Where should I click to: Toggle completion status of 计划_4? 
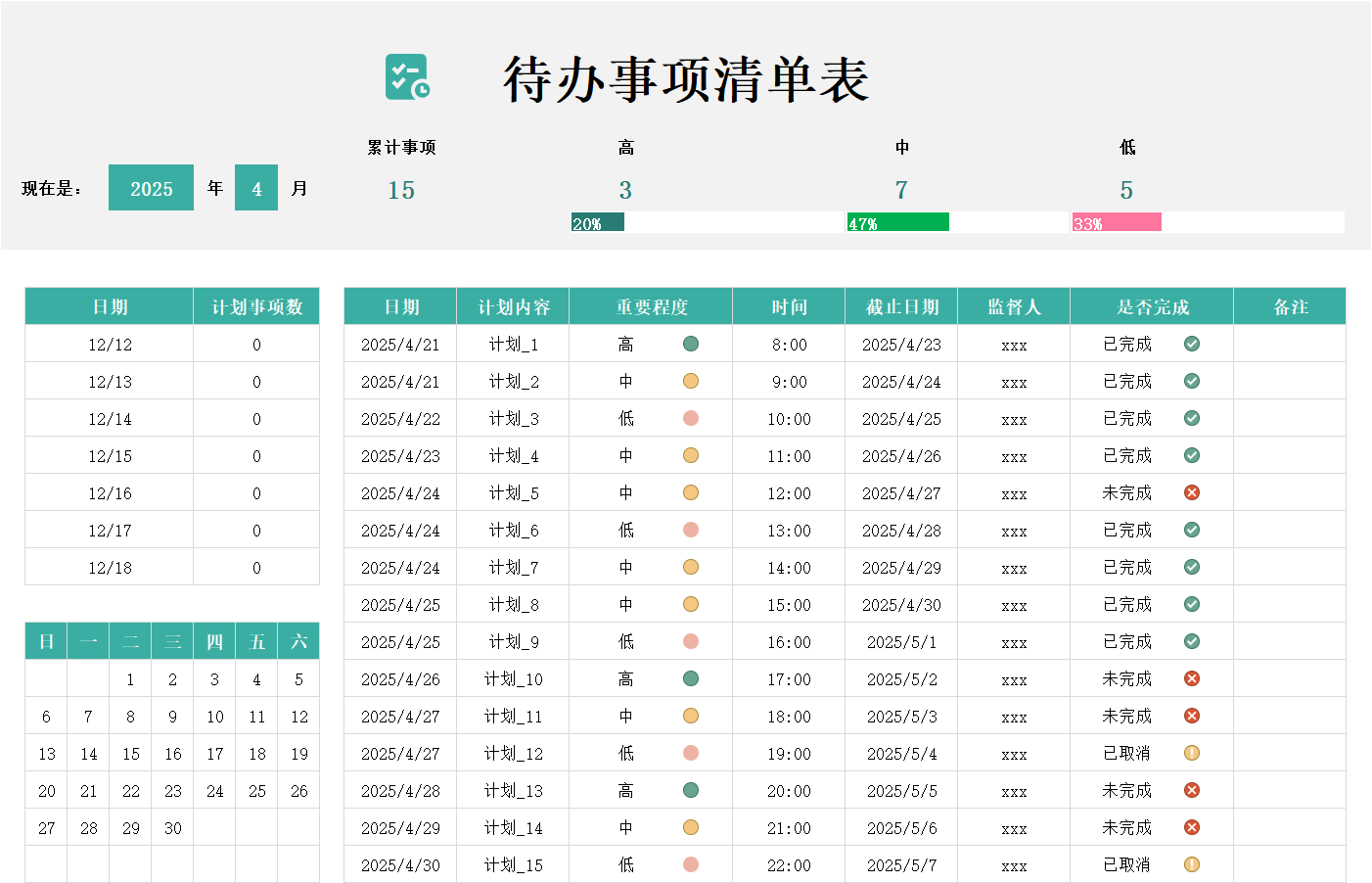click(1191, 455)
